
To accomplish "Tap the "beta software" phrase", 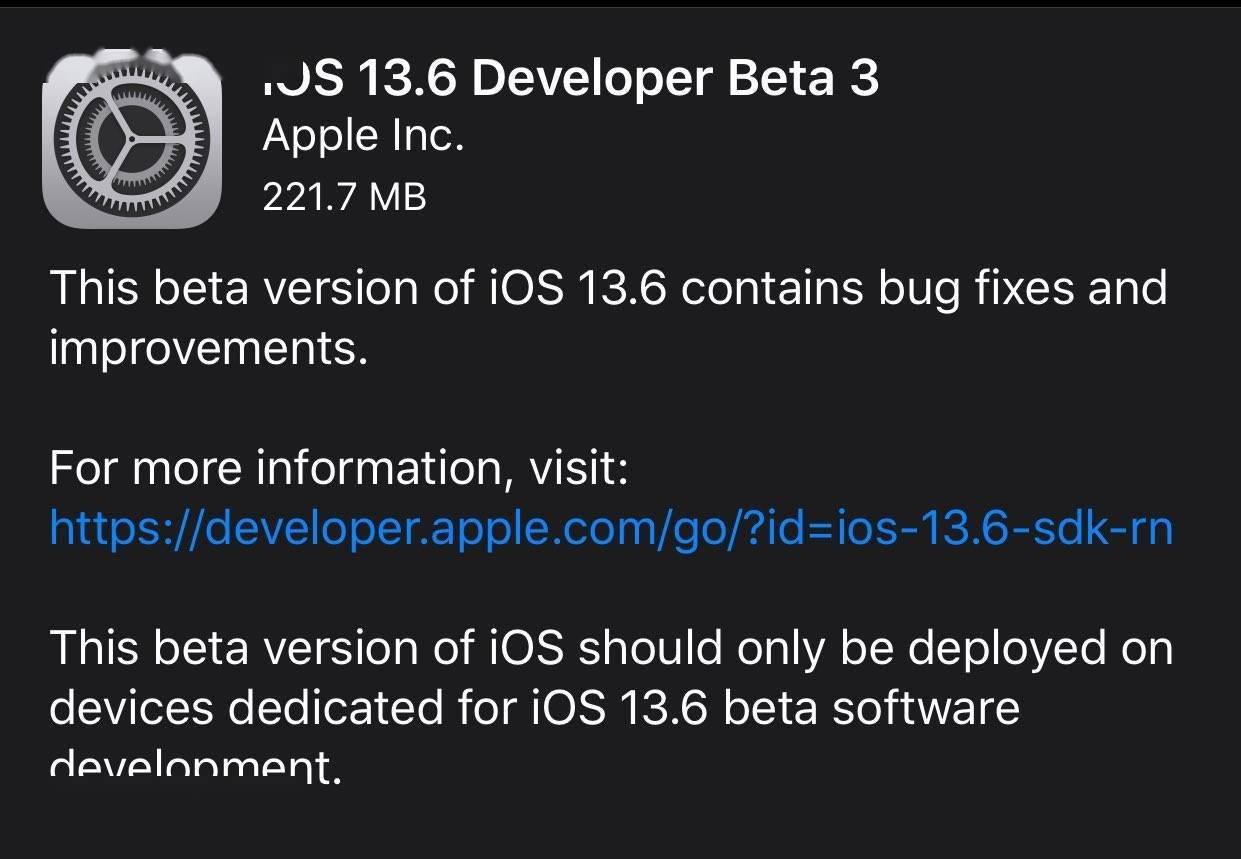I will (870, 708).
